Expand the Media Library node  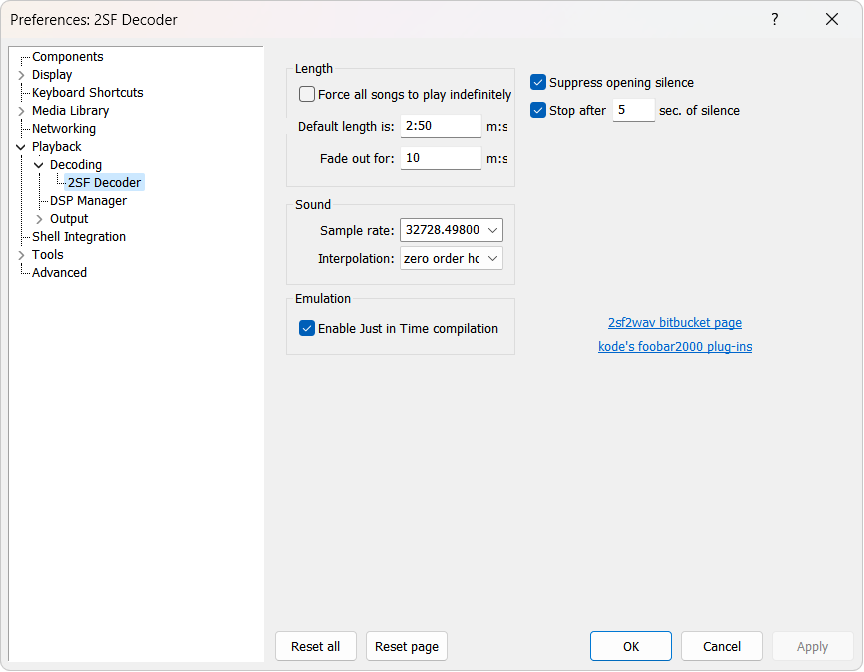[x=21, y=111]
